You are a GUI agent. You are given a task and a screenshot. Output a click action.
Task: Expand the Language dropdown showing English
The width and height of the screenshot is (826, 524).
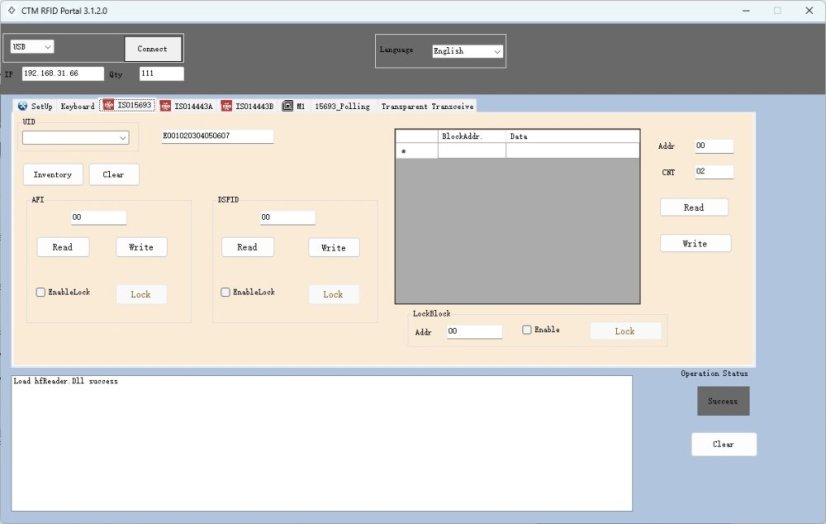coord(467,51)
